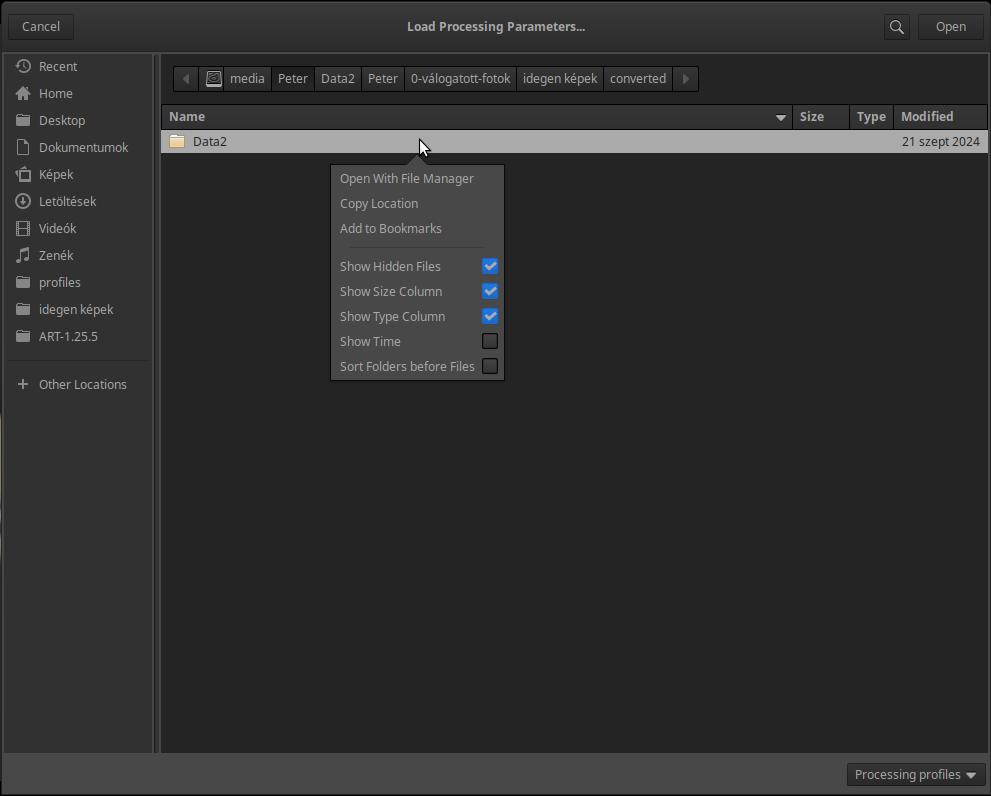Click the Recent clock icon in sidebar
The width and height of the screenshot is (991, 796).
click(x=23, y=66)
